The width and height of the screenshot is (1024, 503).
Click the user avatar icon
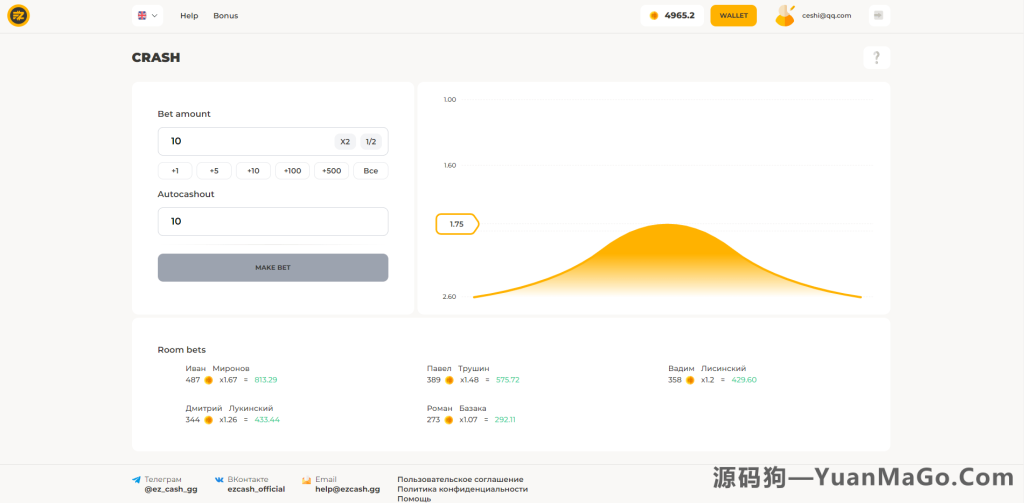click(785, 16)
